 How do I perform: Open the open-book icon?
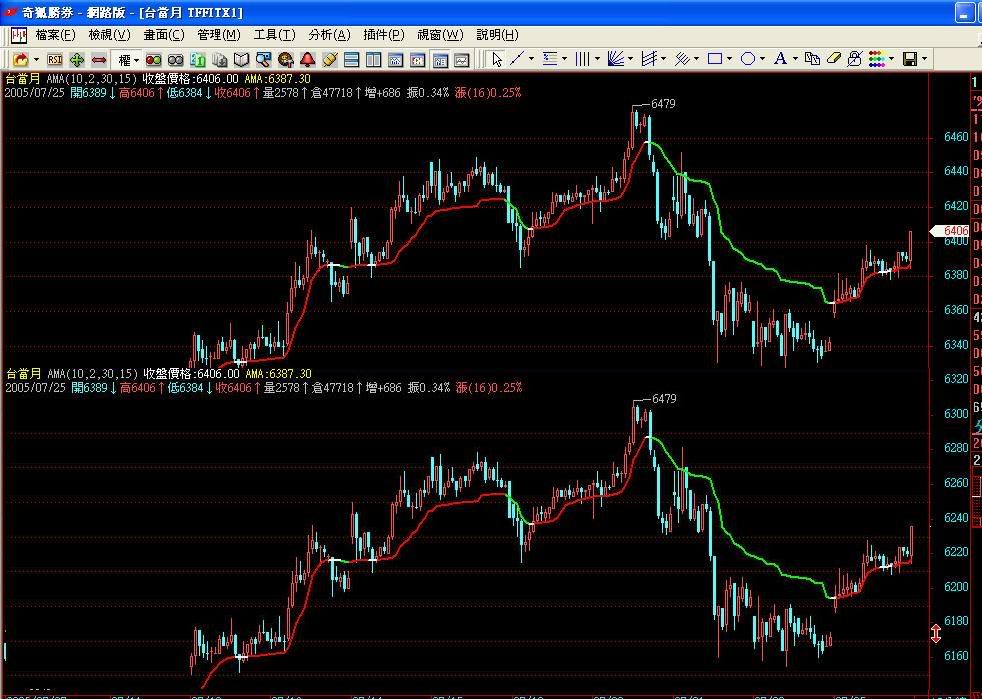point(241,60)
